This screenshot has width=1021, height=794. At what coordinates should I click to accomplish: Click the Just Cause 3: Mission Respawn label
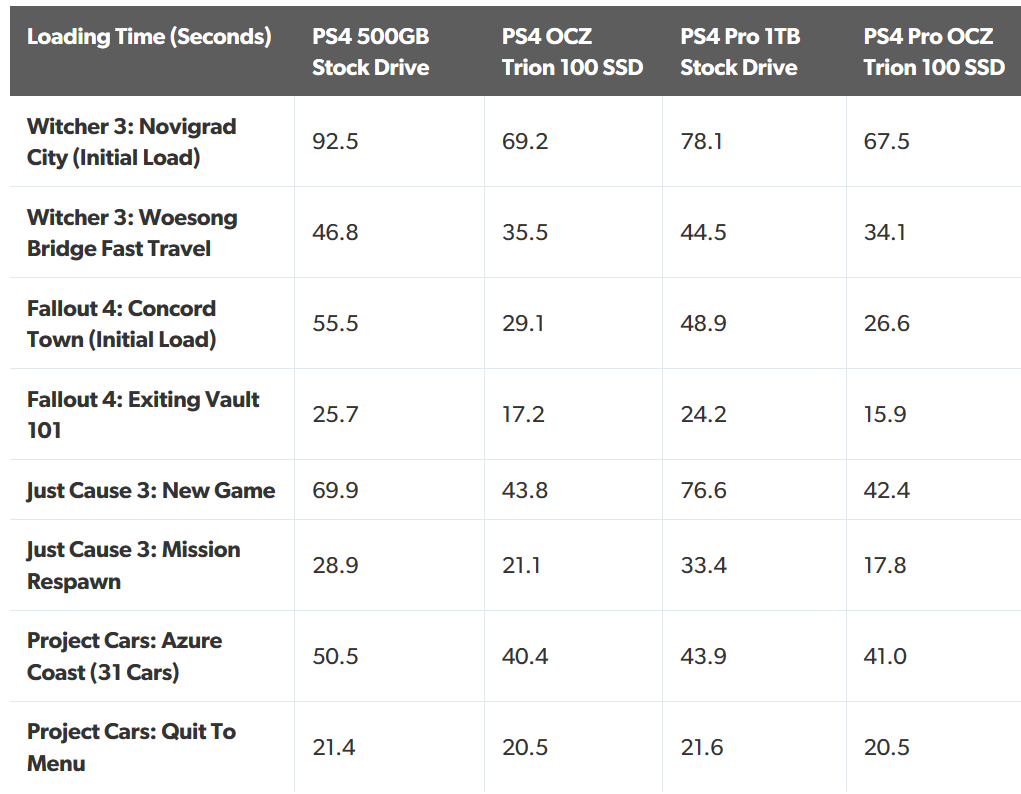[x=133, y=565]
